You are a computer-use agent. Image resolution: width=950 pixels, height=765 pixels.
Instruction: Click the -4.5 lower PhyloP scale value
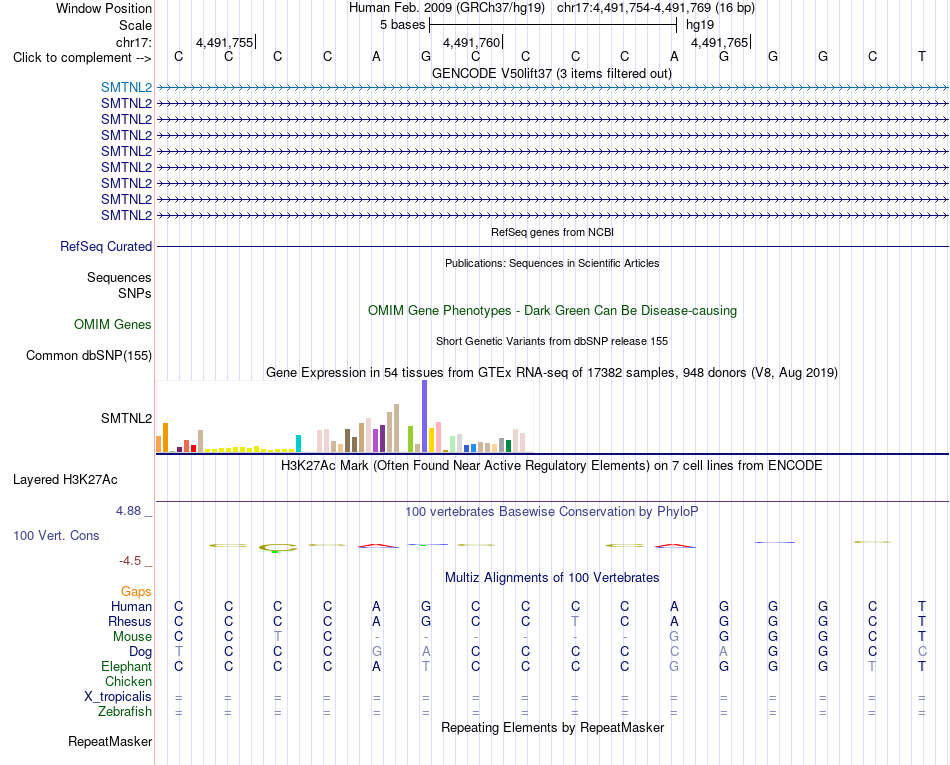pyautogui.click(x=130, y=561)
